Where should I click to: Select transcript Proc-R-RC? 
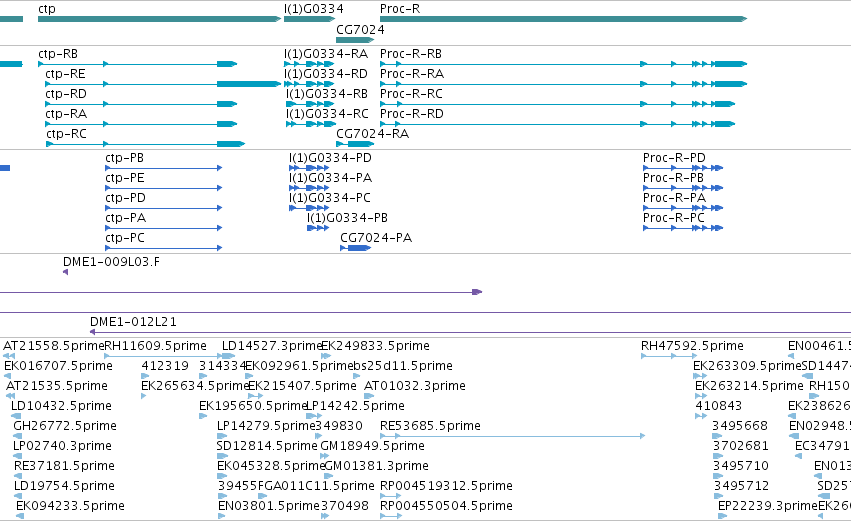[411, 94]
